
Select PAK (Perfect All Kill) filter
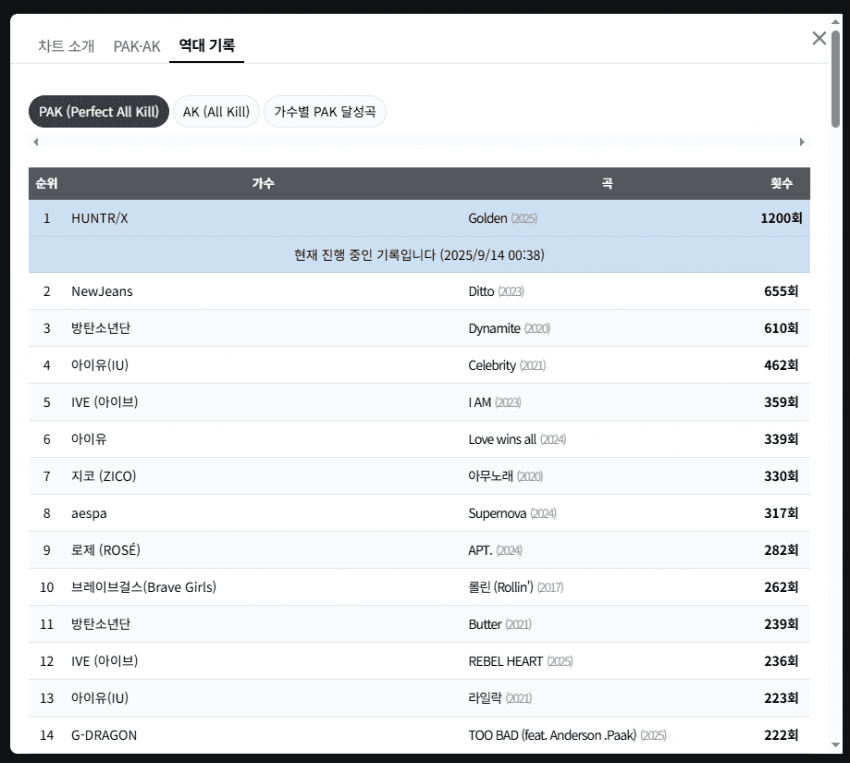click(x=99, y=112)
